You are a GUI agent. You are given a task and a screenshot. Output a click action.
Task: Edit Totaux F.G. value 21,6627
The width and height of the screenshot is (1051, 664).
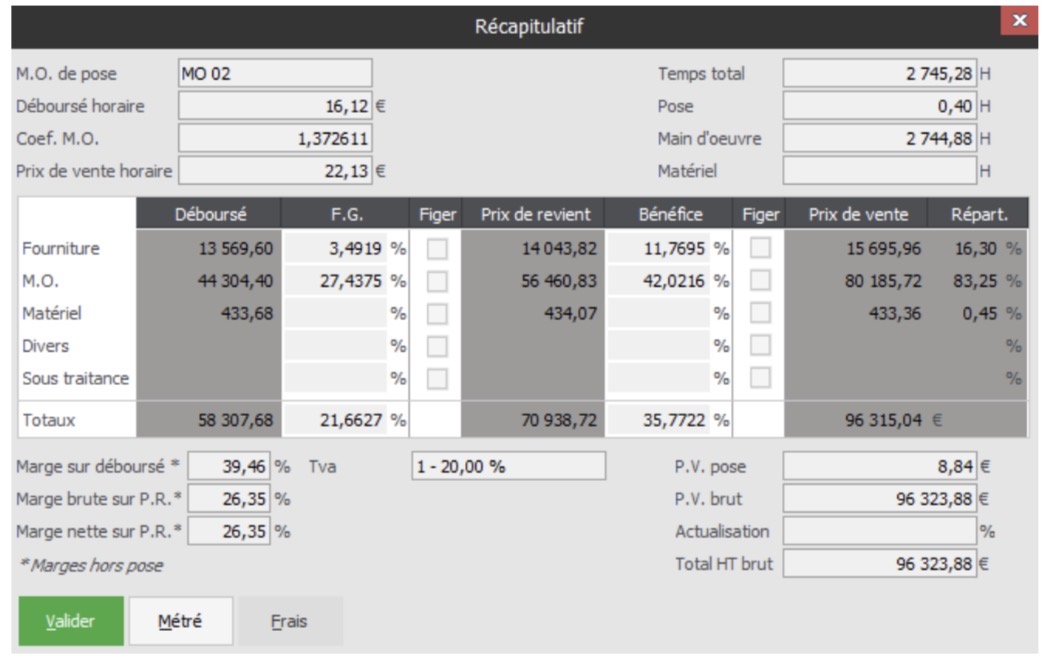pos(335,420)
